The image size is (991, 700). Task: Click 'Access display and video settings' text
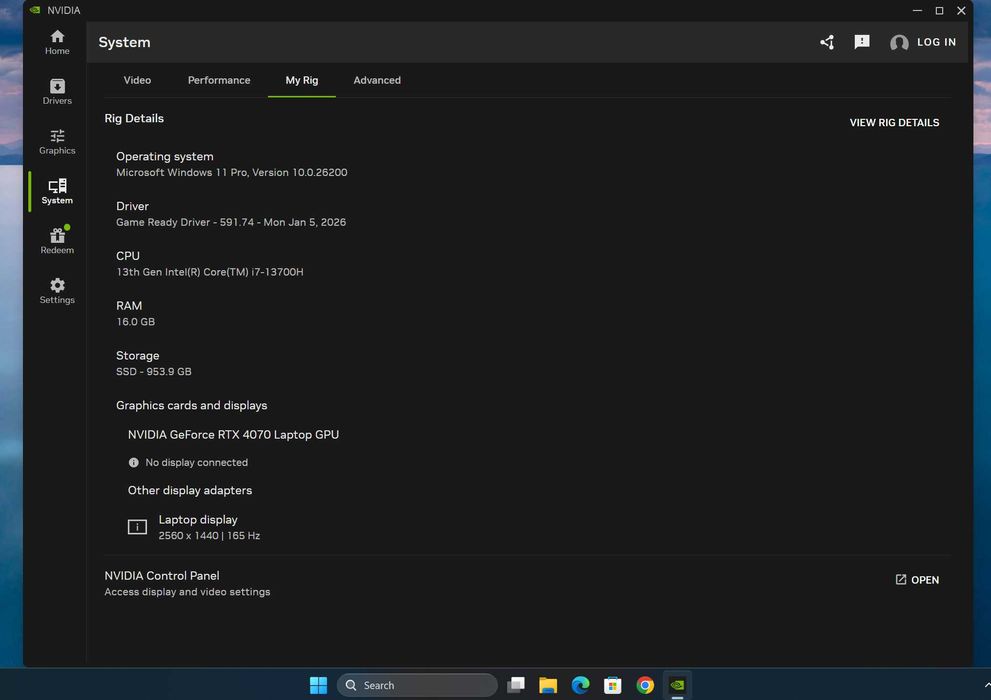pos(187,592)
